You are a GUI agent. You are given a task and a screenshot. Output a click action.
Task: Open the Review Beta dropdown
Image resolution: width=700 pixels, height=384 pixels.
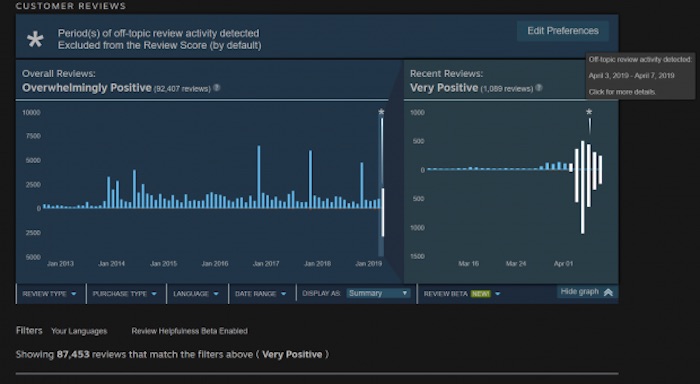pos(462,294)
